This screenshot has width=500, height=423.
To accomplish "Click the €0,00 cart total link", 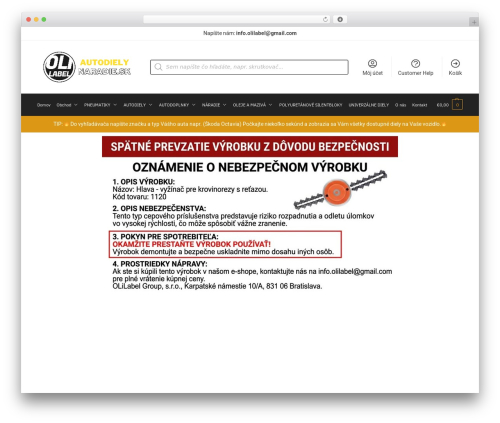I will [443, 105].
